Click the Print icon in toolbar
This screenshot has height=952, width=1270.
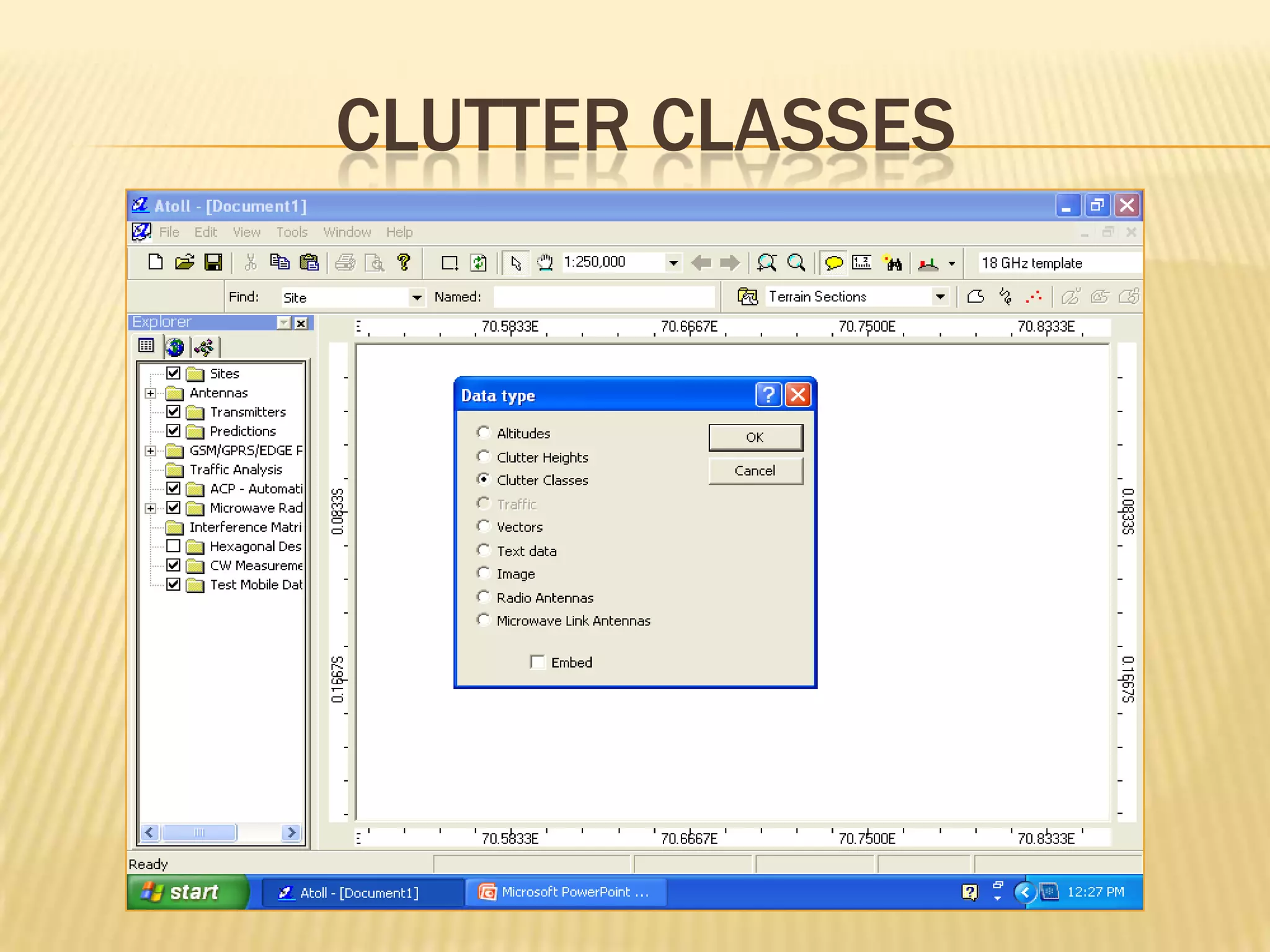pyautogui.click(x=345, y=263)
